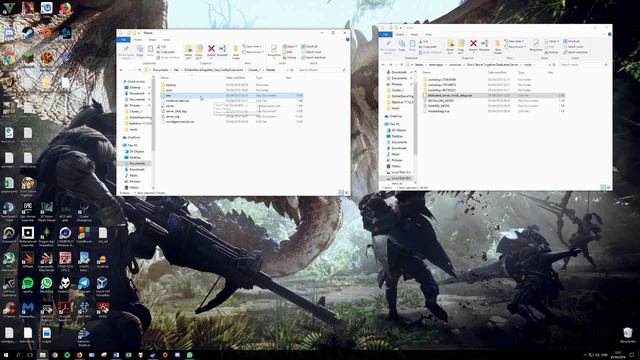Image resolution: width=640 pixels, height=360 pixels.
Task: Open Spotify from the desktop shortcut
Action: (x=27, y=284)
